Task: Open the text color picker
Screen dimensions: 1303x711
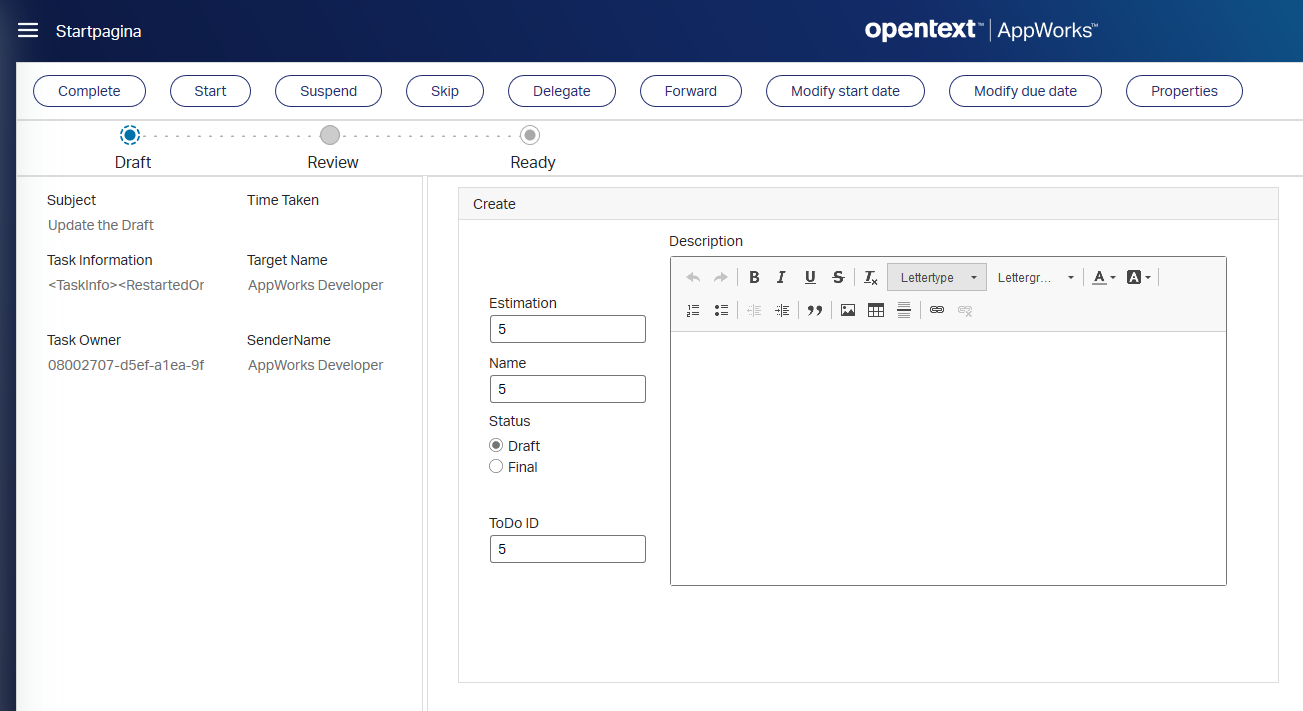Action: 1104,277
